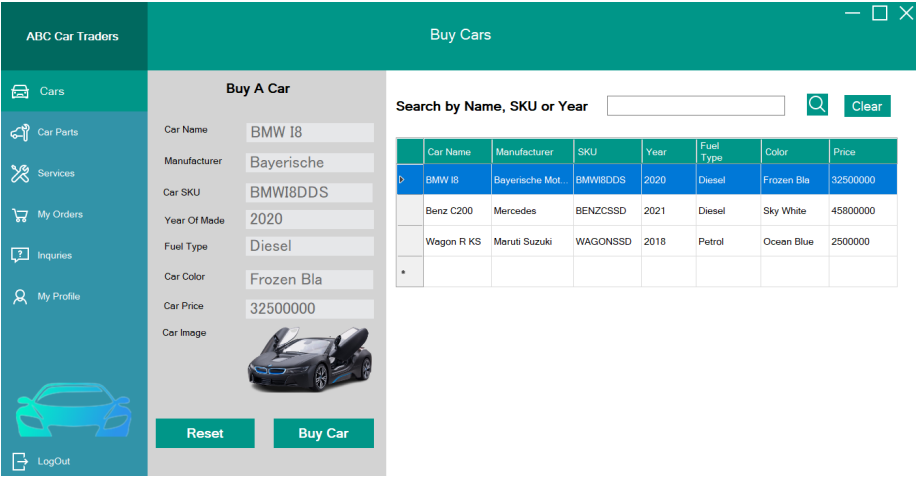916x478 pixels.
Task: Sort by the Manufacturer column header
Action: (533, 152)
